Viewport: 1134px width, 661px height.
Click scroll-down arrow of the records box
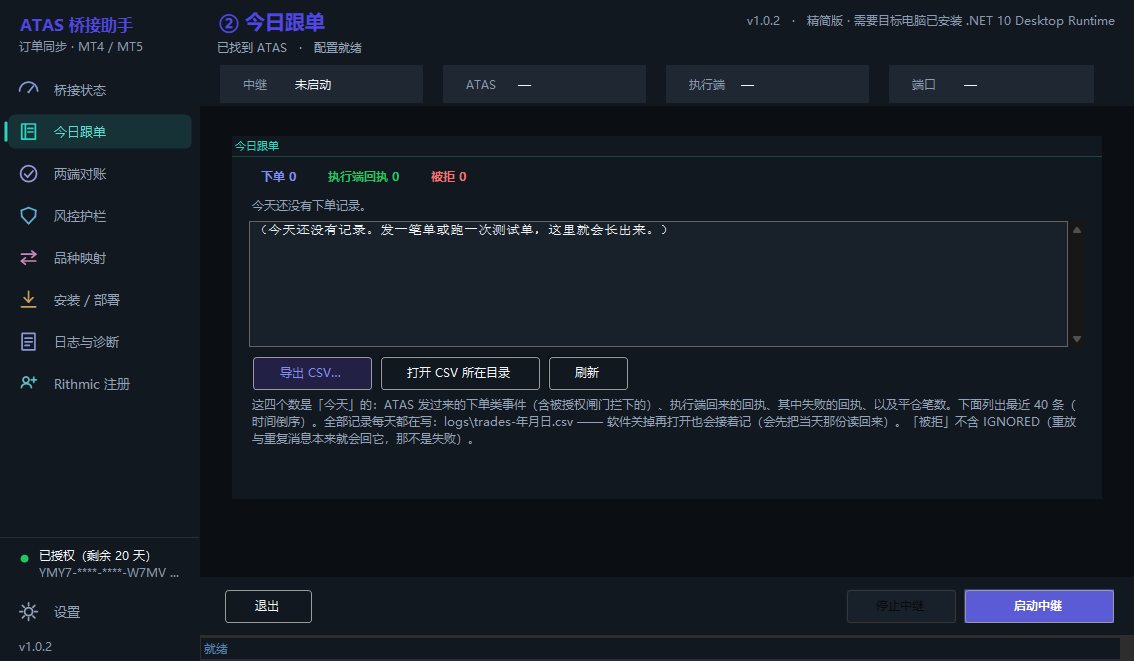[1077, 338]
